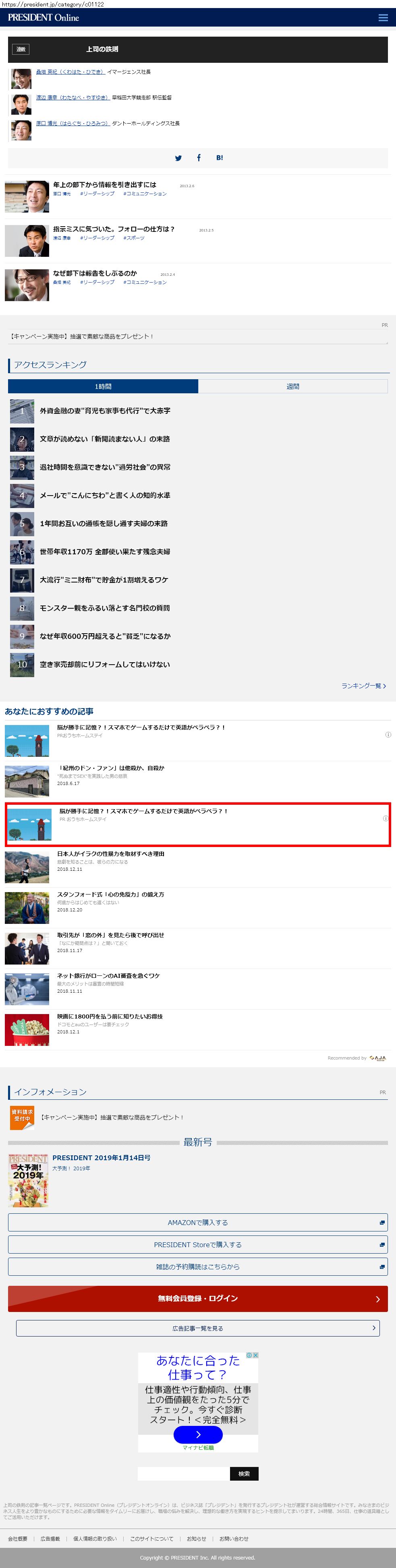
Task: Open 映画に1800円を払う前に知りたいお得技
Action: click(x=110, y=1016)
